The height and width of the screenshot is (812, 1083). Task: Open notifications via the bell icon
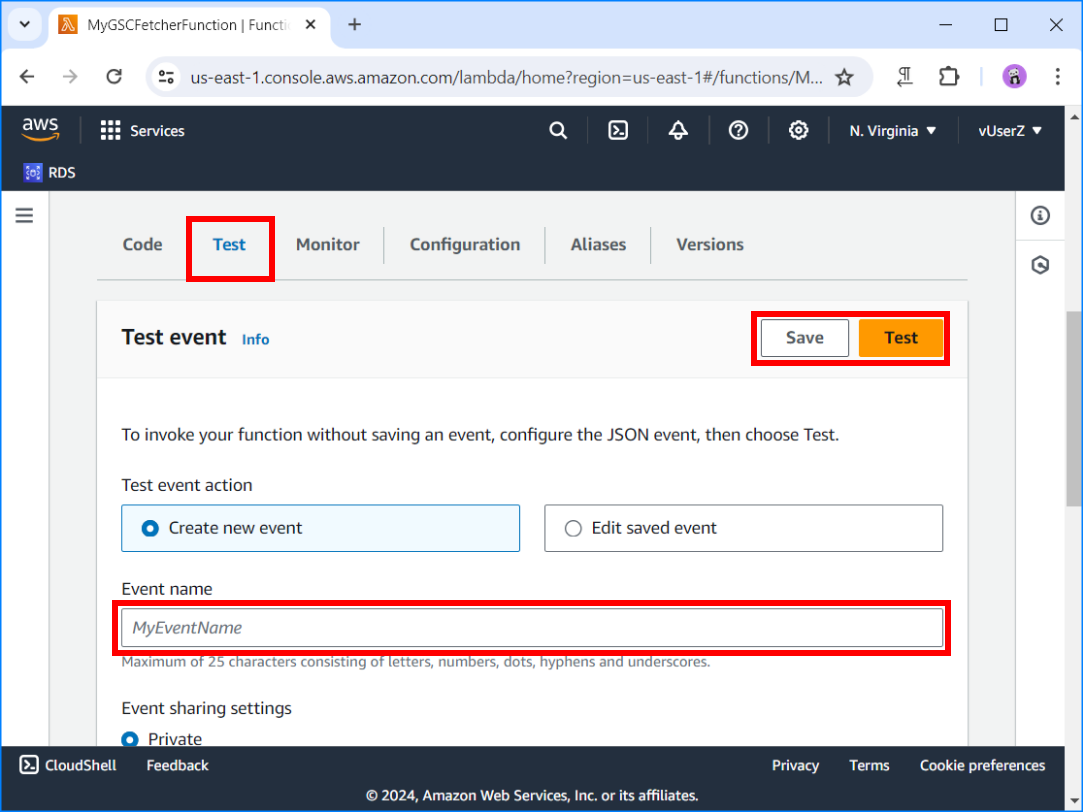(678, 130)
